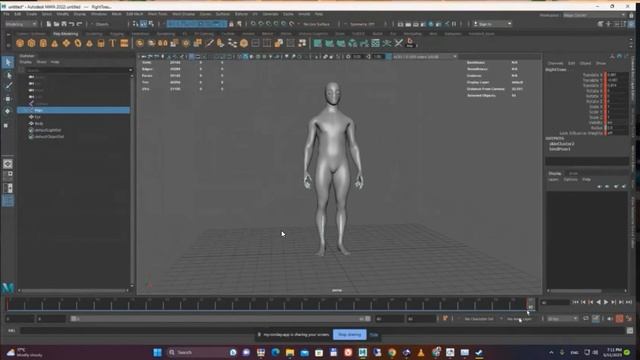Screen dimensions: 640x360
Task: Create a polygon cube from the shelf
Action: (31, 43)
